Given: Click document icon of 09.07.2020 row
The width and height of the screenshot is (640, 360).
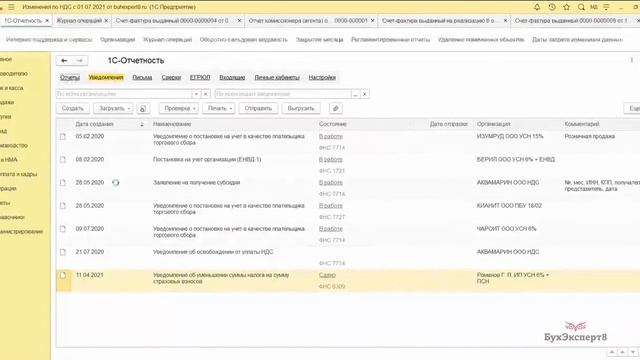Looking at the screenshot, I should click(62, 229).
